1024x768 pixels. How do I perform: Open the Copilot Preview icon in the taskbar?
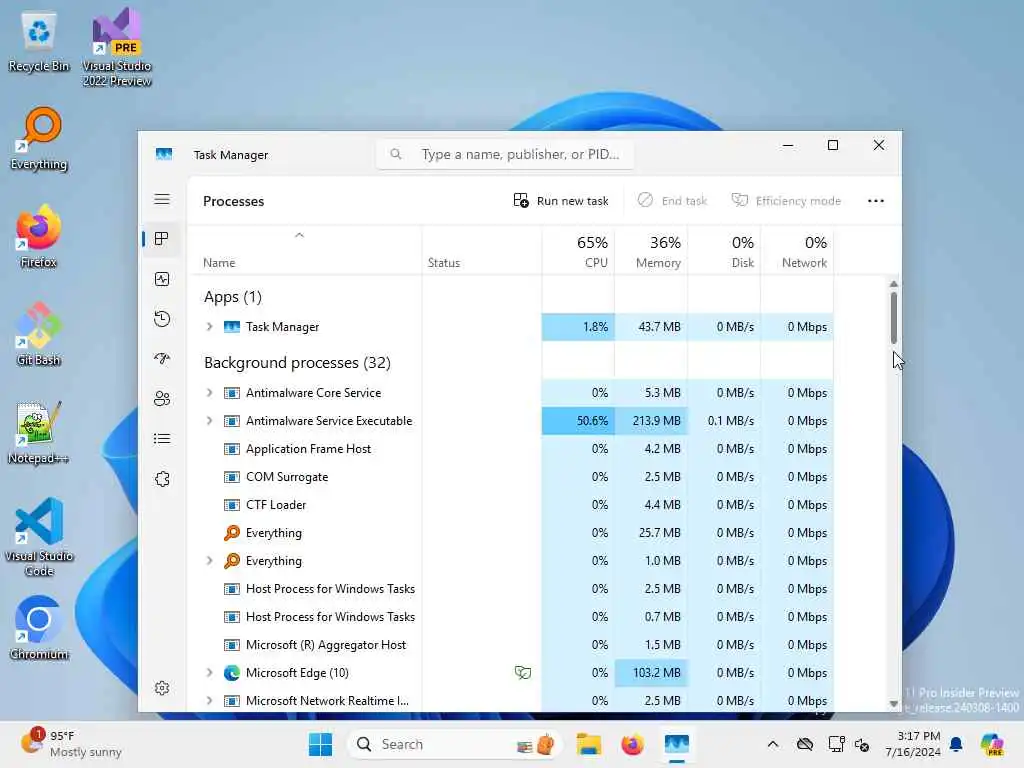992,744
